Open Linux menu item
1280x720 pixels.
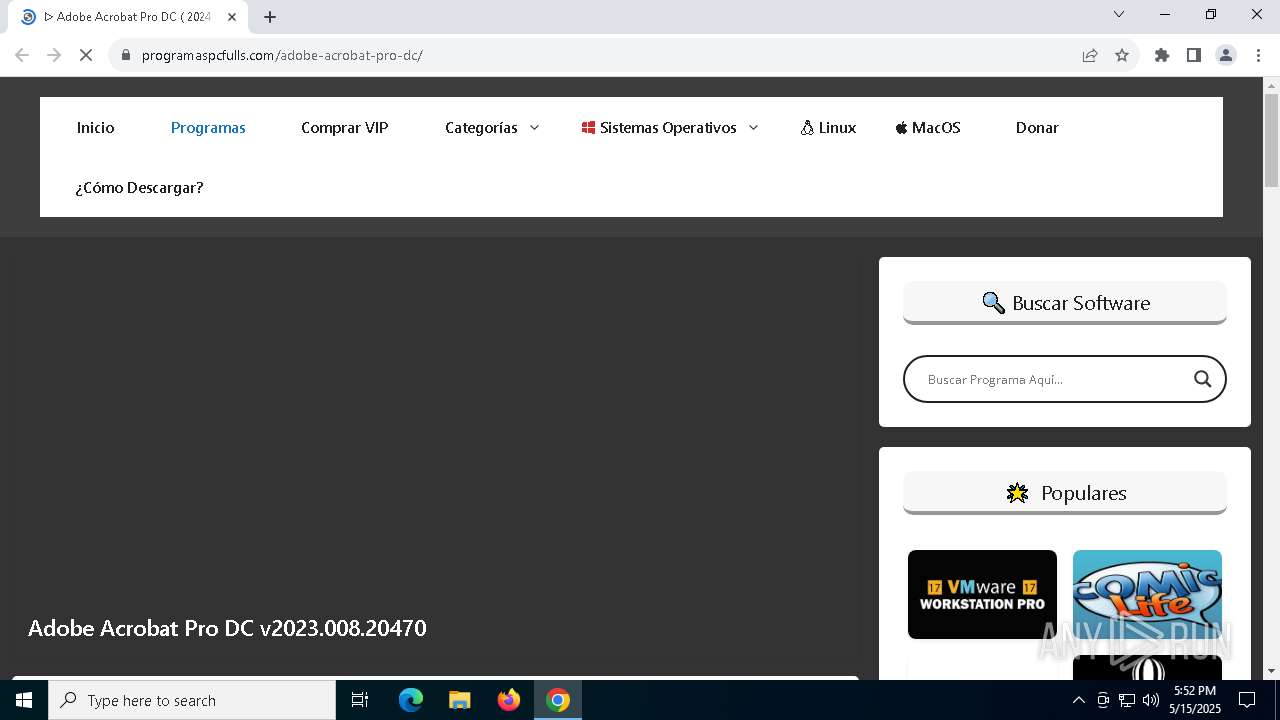tap(828, 128)
